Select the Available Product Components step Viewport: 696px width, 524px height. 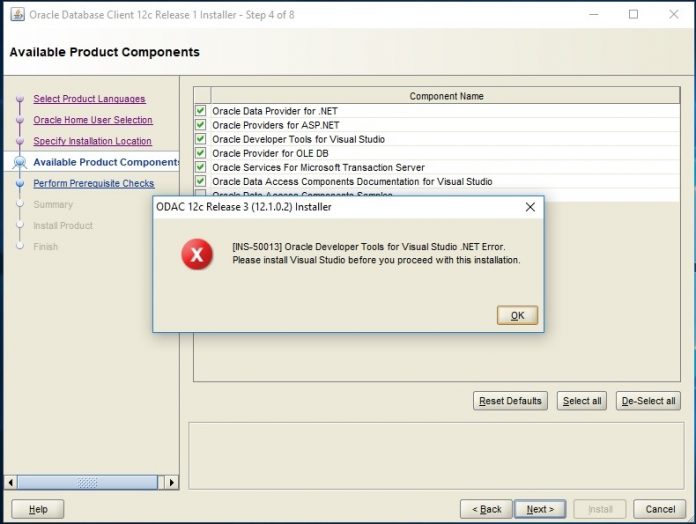[106, 162]
